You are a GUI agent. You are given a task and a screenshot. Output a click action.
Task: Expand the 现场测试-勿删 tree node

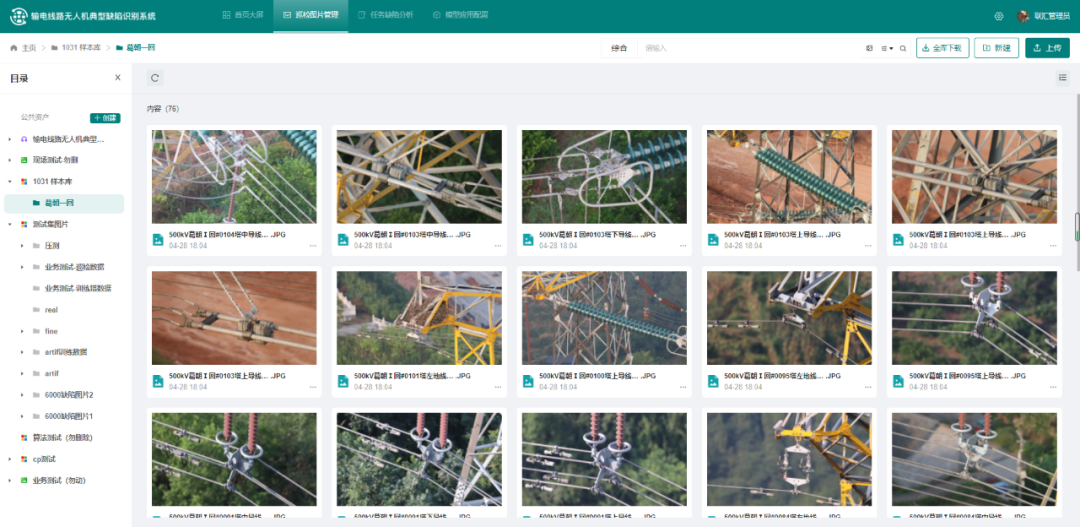pyautogui.click(x=10, y=160)
